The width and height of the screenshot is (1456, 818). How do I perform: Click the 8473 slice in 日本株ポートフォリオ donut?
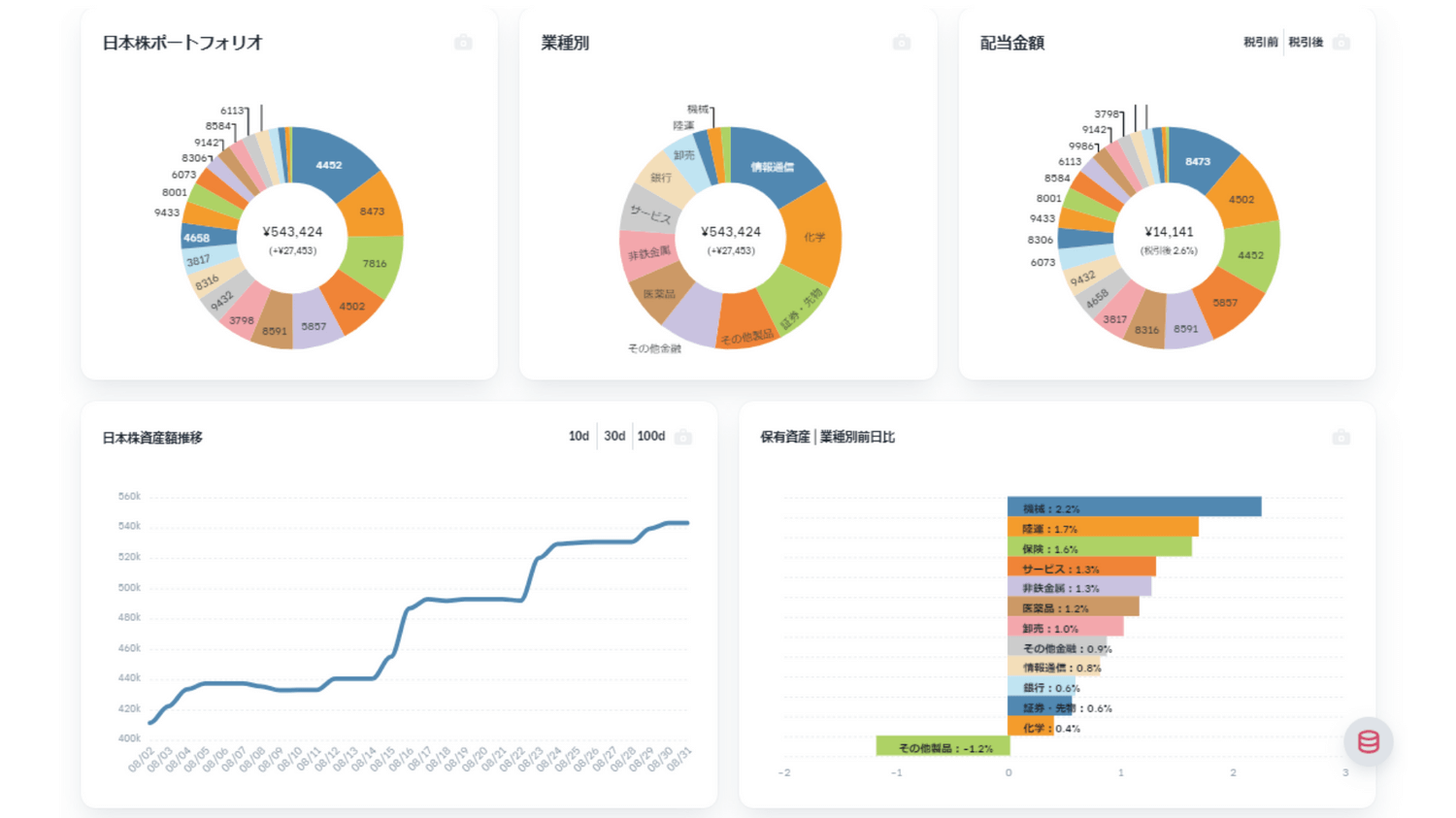coord(373,210)
